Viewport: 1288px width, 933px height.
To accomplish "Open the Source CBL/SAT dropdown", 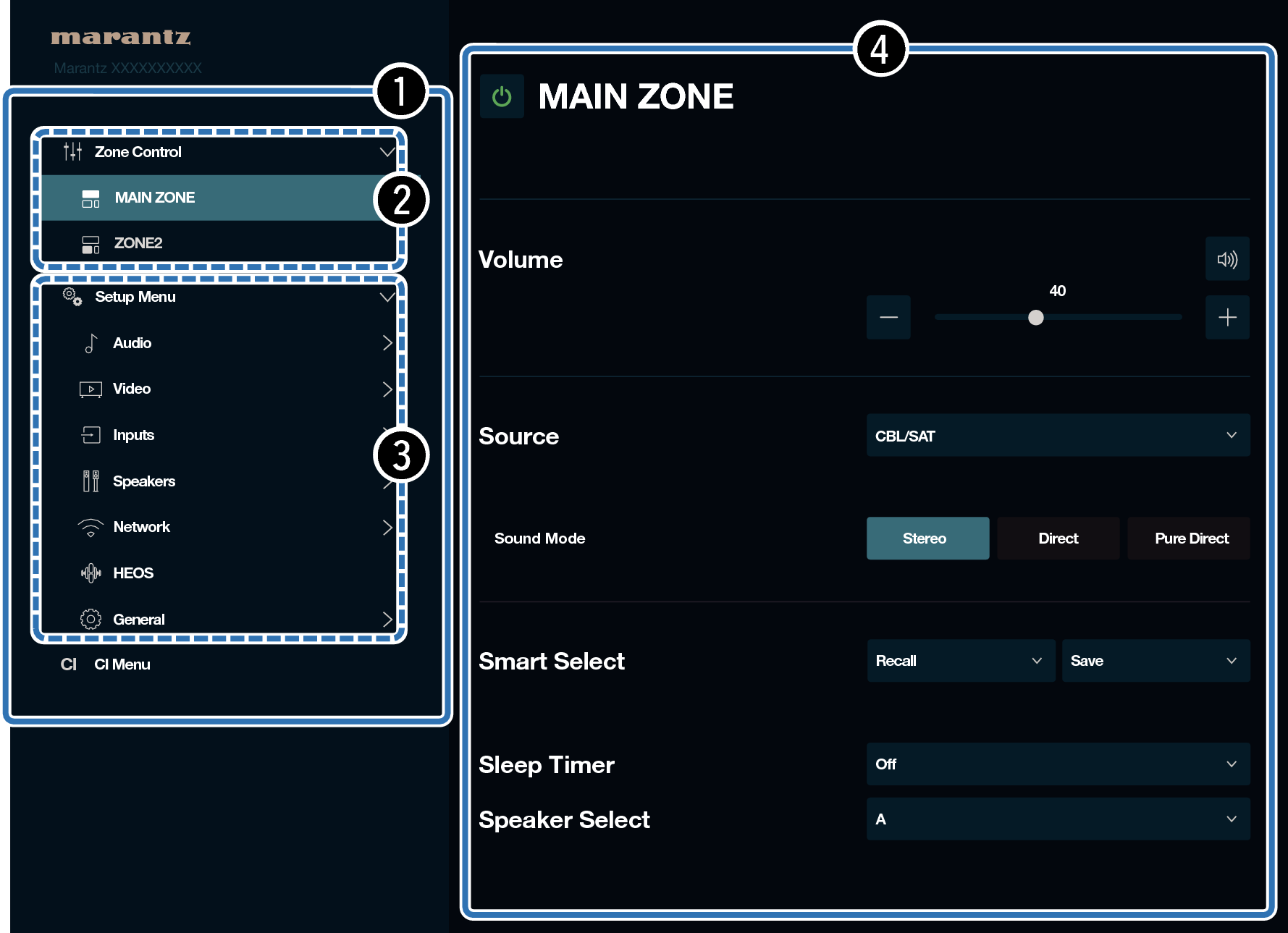I will [x=1057, y=436].
